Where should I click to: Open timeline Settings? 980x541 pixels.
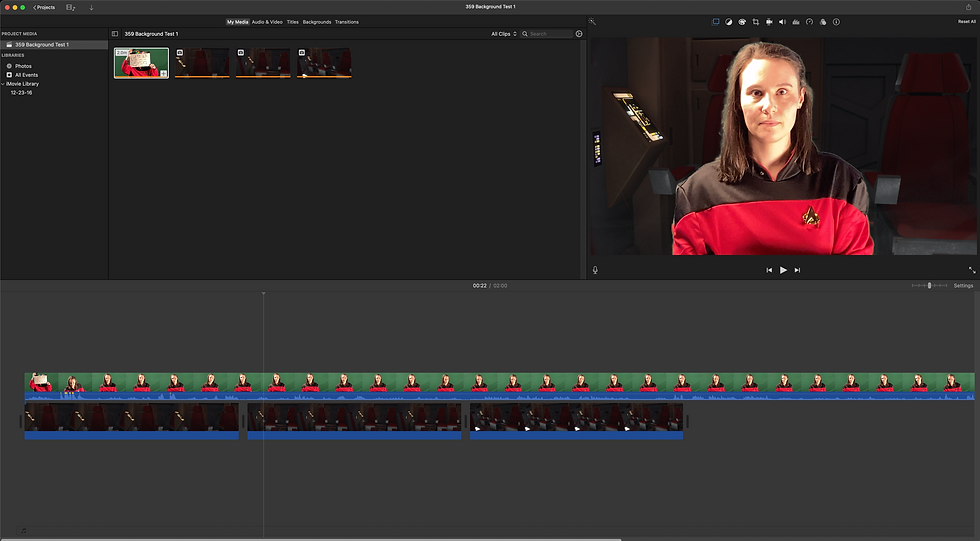tap(963, 285)
